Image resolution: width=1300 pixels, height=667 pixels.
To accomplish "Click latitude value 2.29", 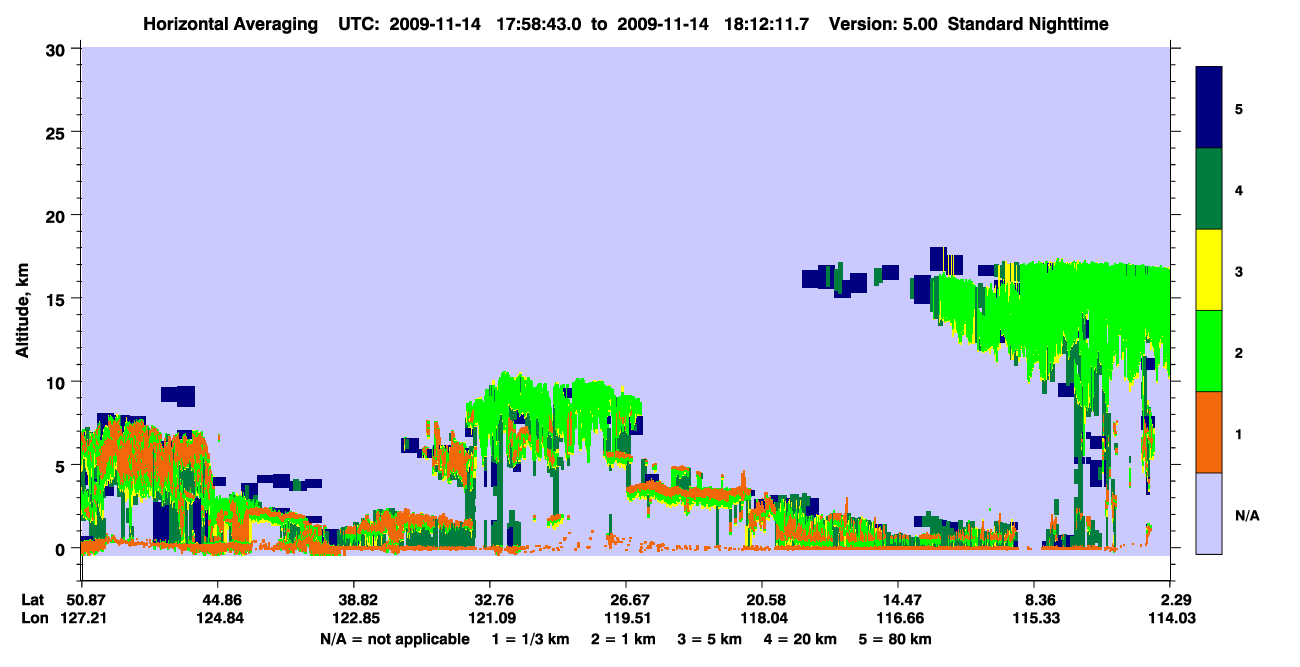I will click(x=1175, y=599).
